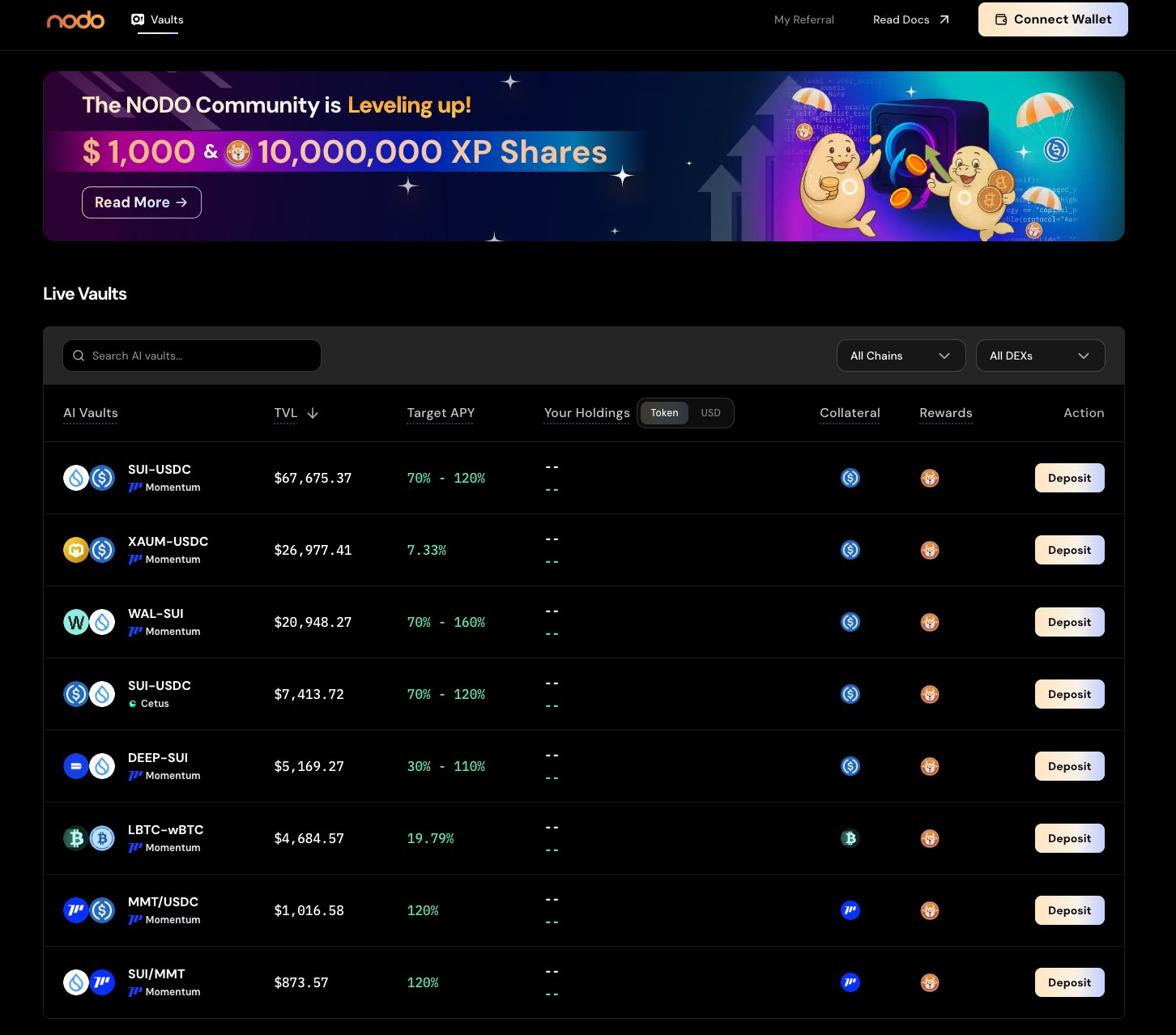
Task: Open the All DEXs dropdown
Action: click(x=1040, y=356)
